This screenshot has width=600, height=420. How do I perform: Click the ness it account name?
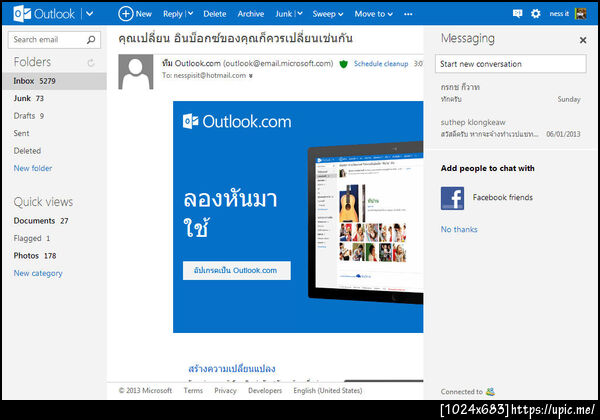[559, 14]
